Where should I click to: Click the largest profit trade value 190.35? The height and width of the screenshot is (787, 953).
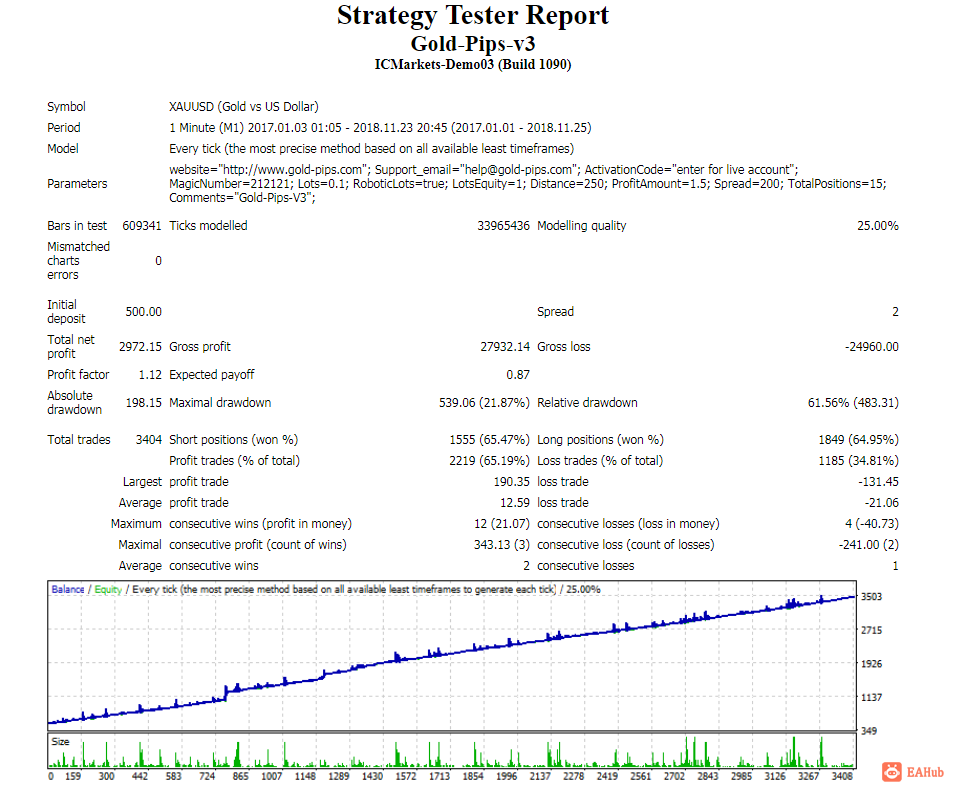[512, 481]
